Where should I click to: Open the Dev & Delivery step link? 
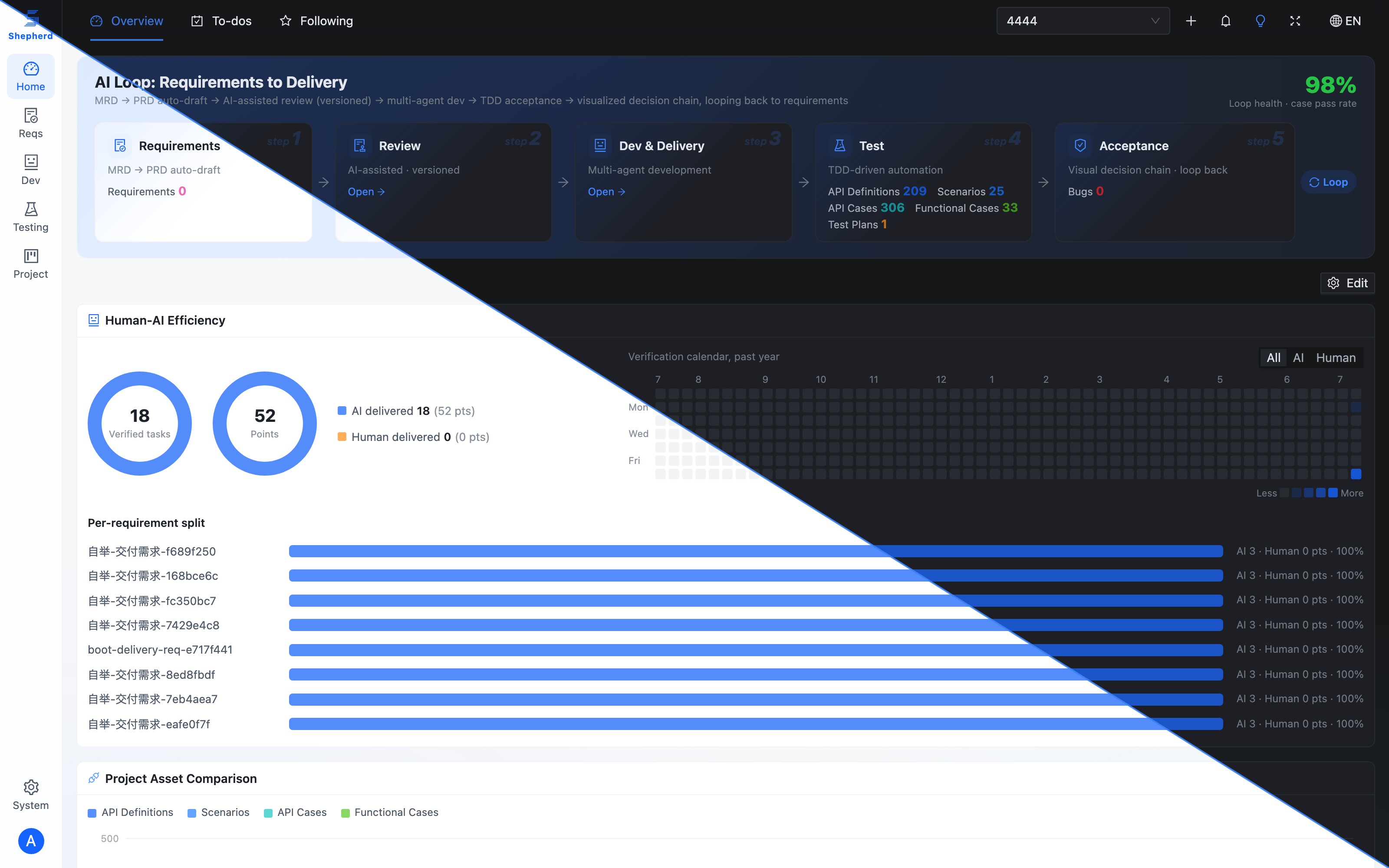(607, 192)
